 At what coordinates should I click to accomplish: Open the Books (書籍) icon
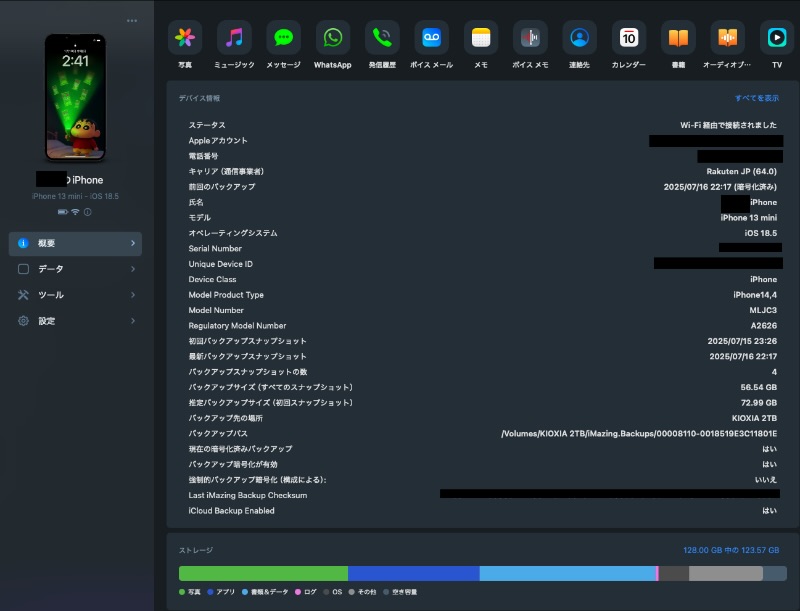pos(678,38)
